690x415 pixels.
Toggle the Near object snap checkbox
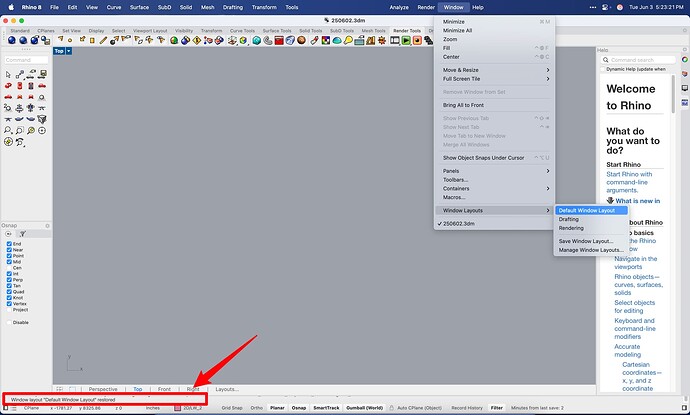(9, 250)
